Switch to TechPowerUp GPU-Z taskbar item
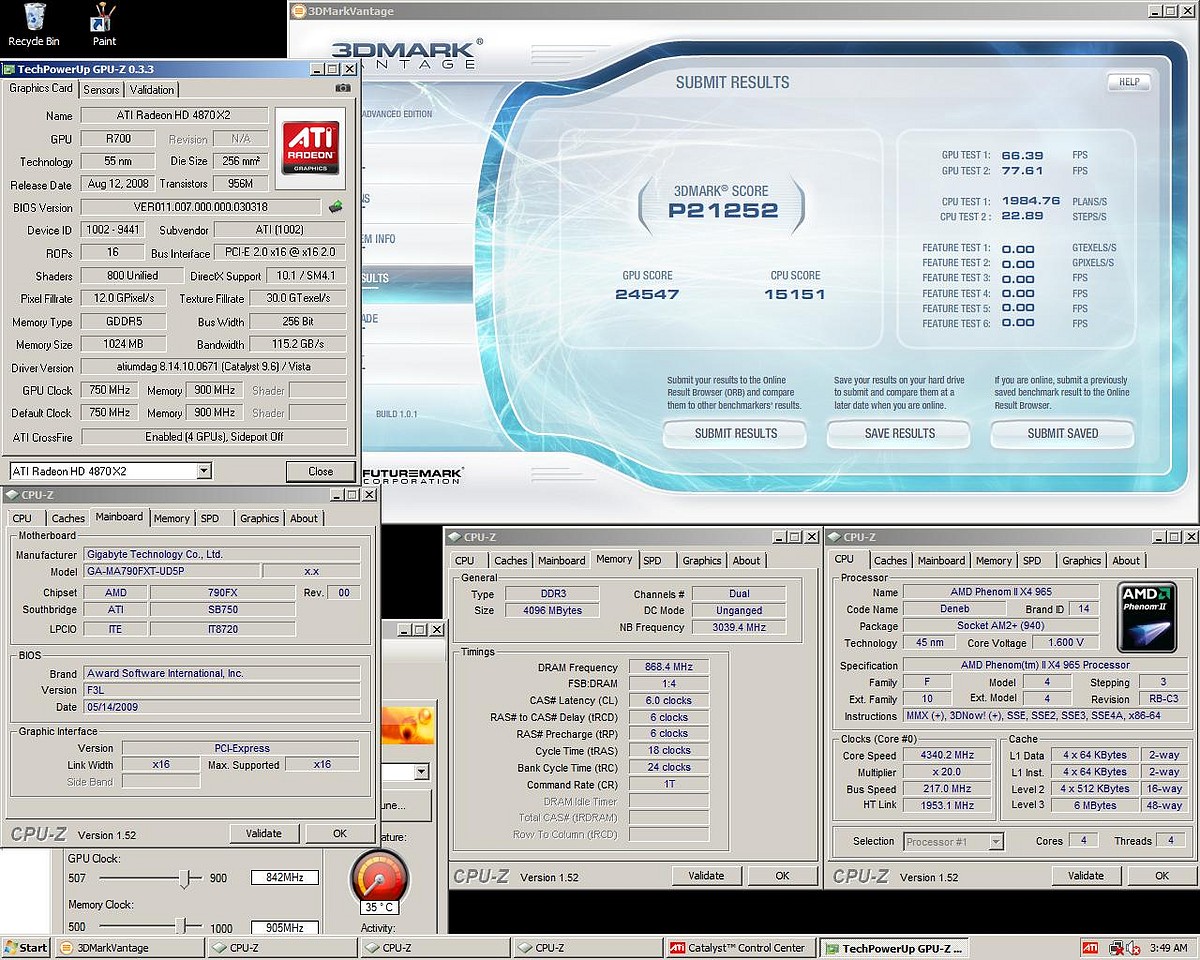This screenshot has width=1200, height=960. (x=892, y=947)
